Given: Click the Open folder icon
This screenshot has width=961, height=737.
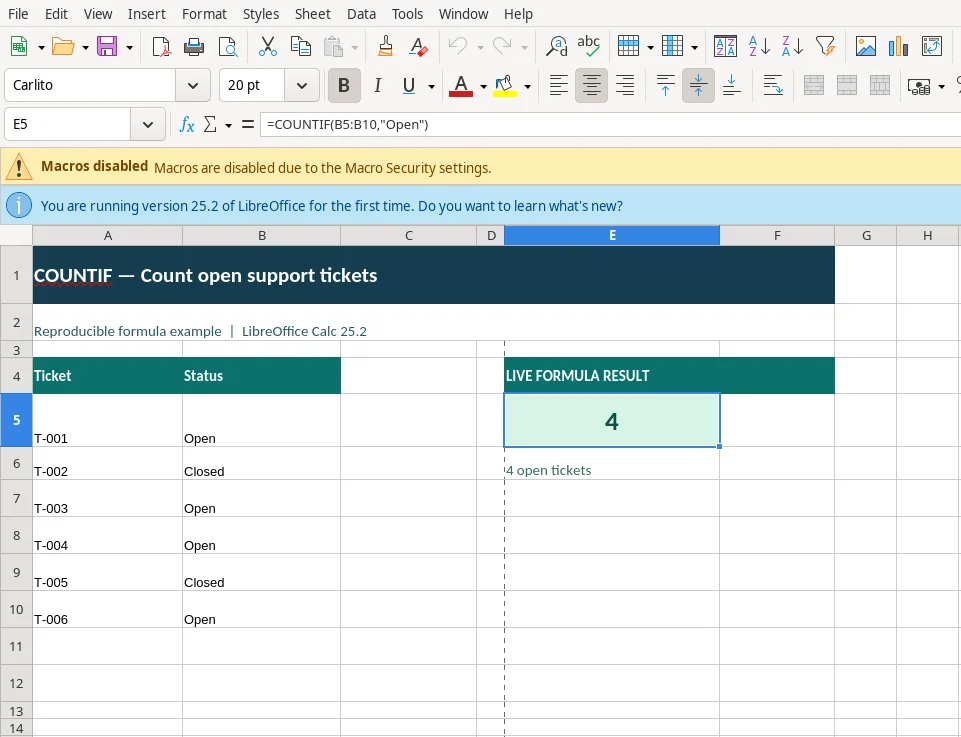Looking at the screenshot, I should pyautogui.click(x=63, y=47).
